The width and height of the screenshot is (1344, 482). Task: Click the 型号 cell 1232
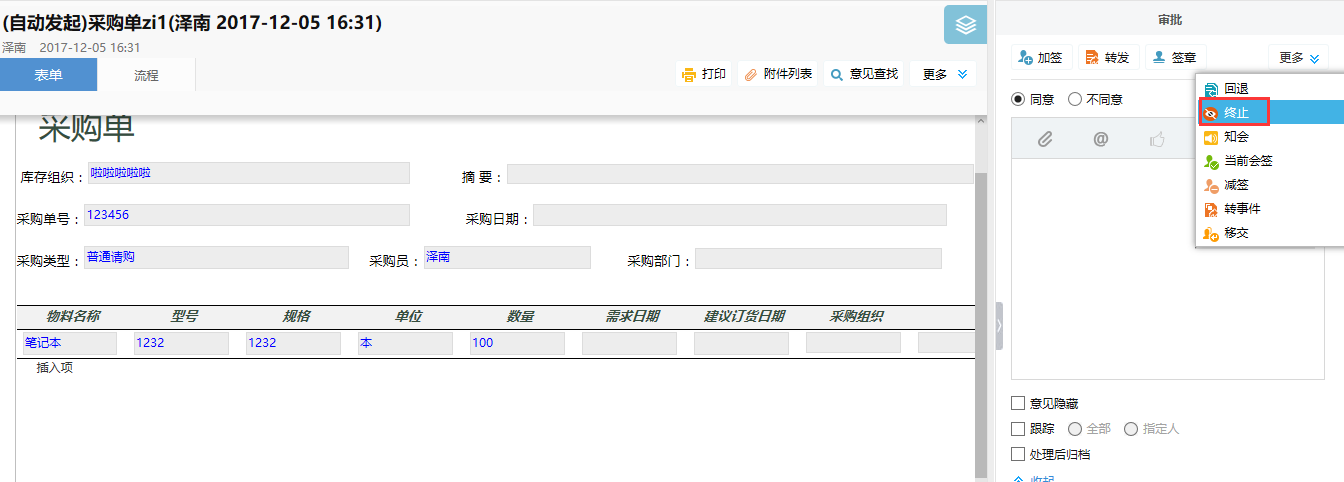coord(182,343)
